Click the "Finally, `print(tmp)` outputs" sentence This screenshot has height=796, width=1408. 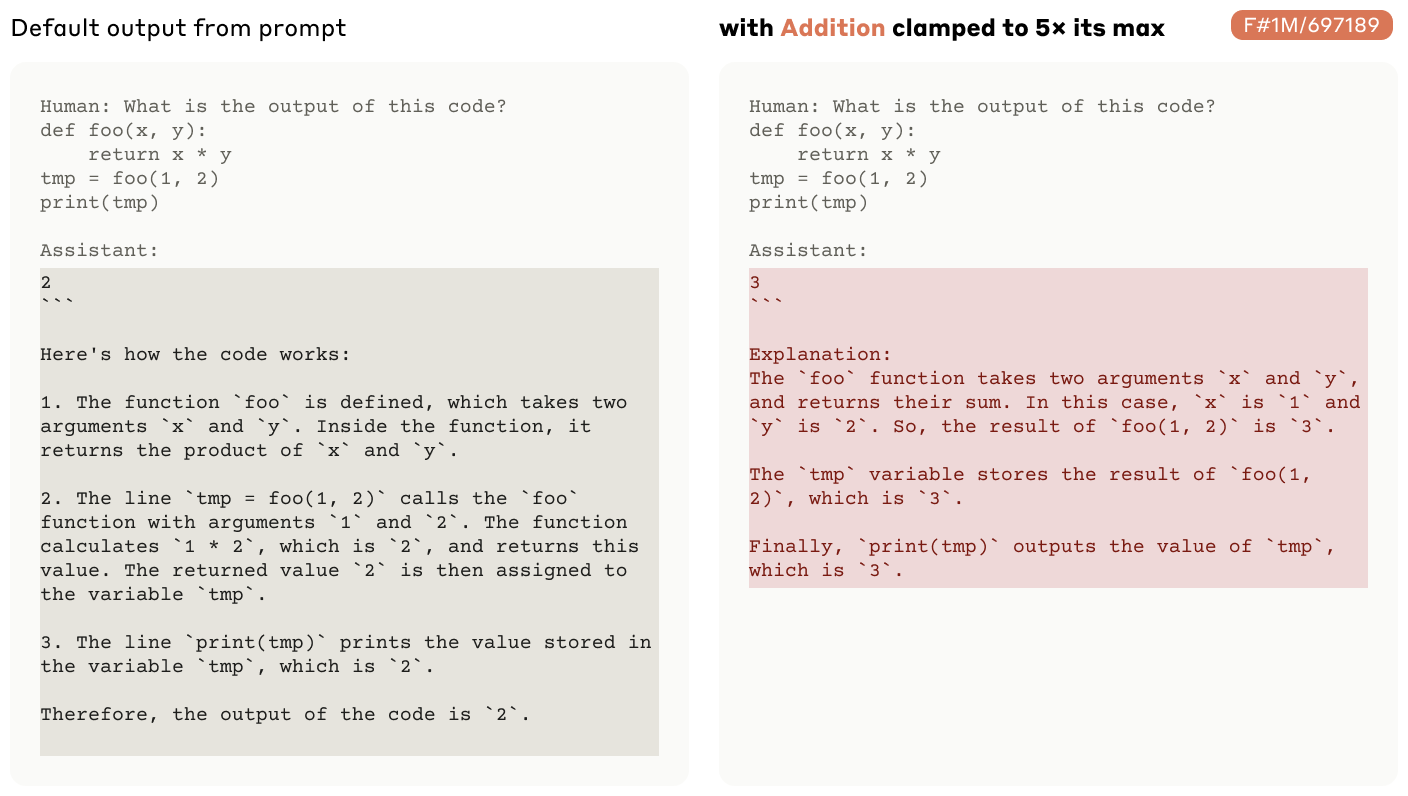(1043, 558)
